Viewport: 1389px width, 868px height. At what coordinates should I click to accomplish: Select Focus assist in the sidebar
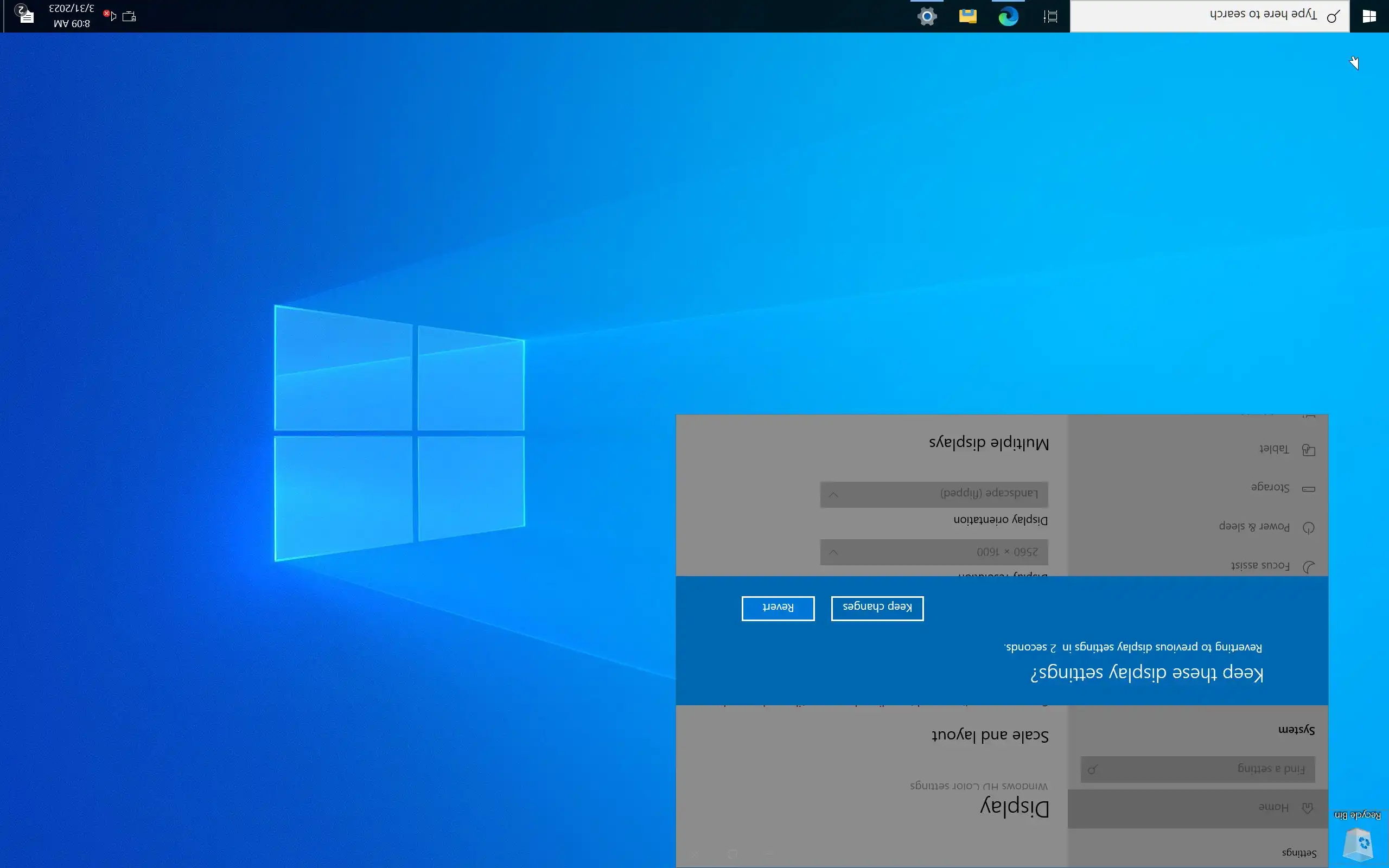tap(1260, 566)
